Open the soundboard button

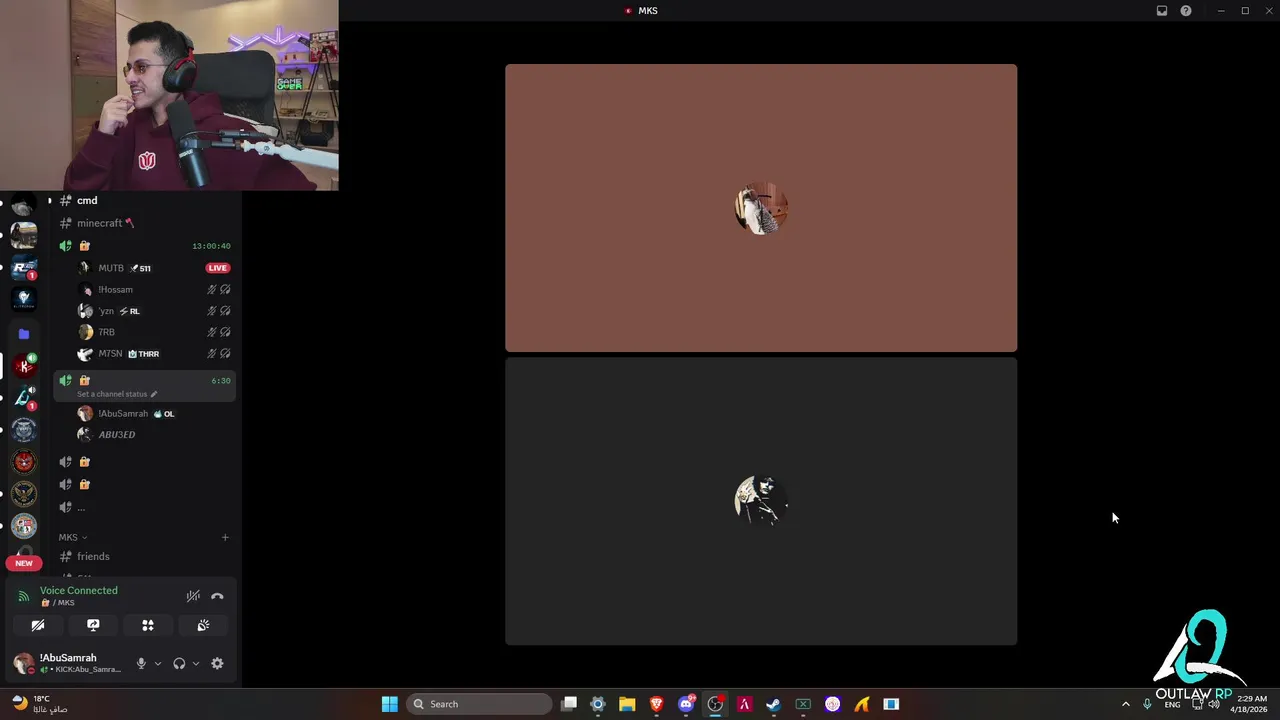tap(203, 625)
